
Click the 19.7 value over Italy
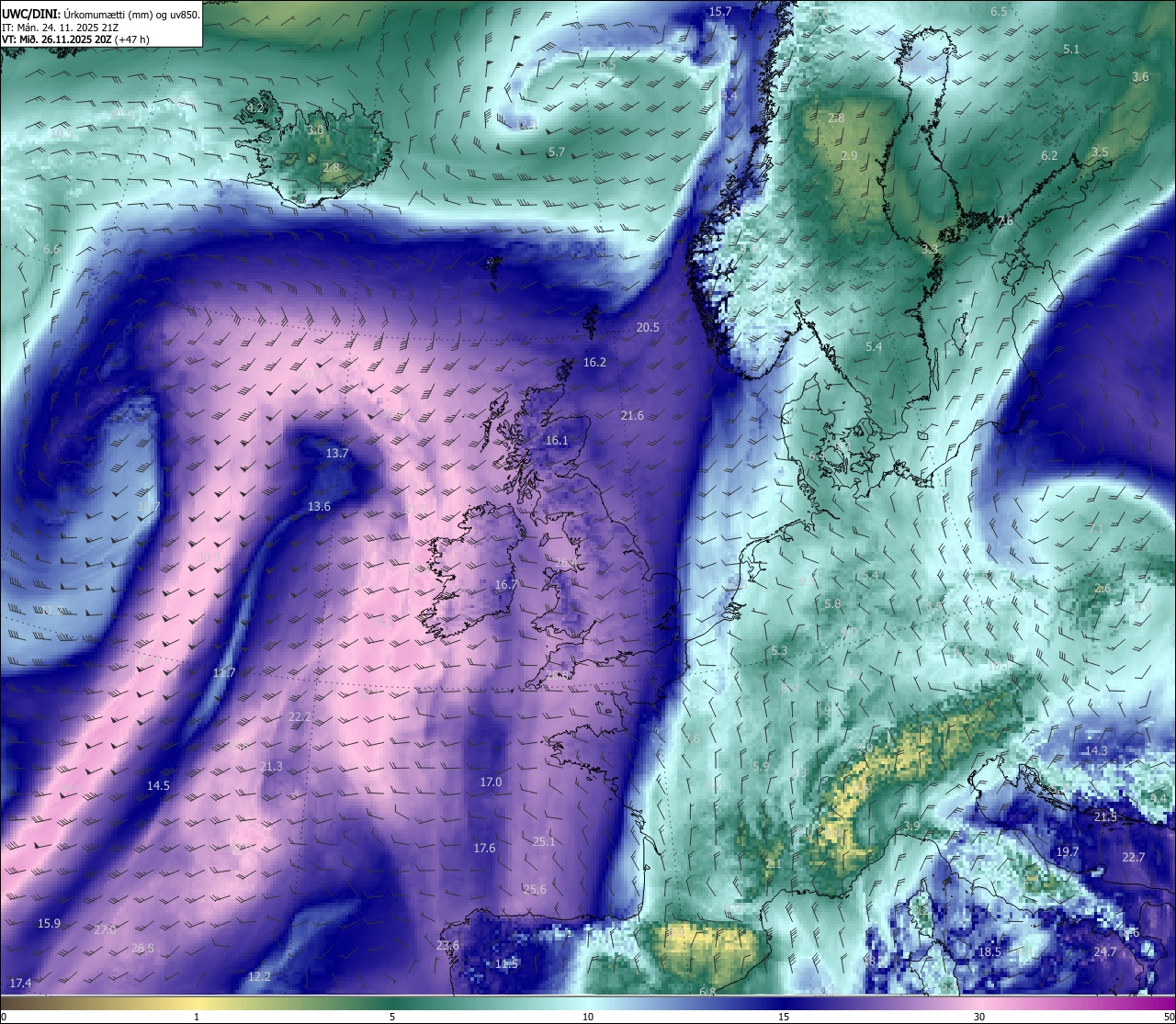tap(1067, 852)
